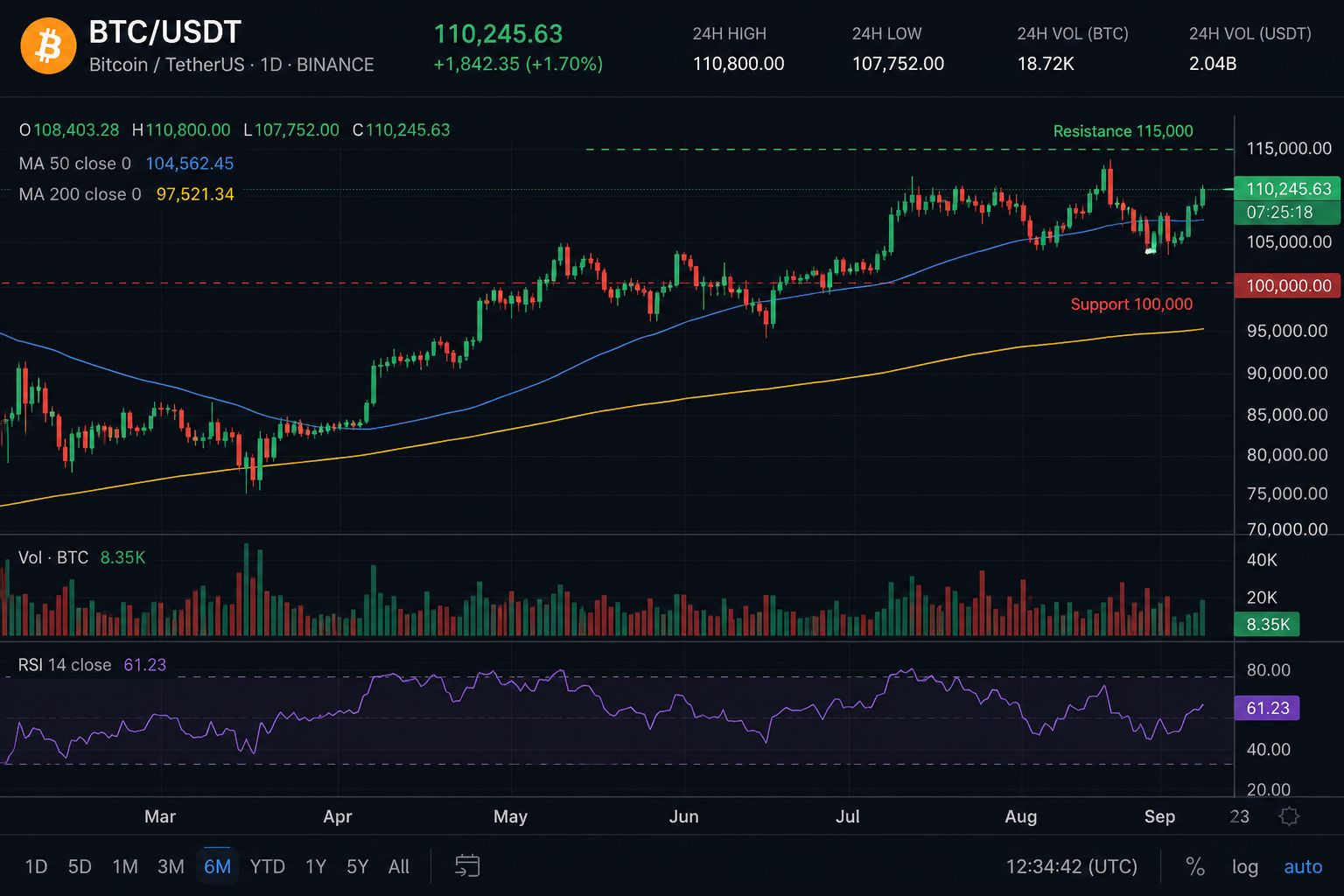Click the Aug label on time axis
This screenshot has height=896, width=1344.
(x=1021, y=816)
